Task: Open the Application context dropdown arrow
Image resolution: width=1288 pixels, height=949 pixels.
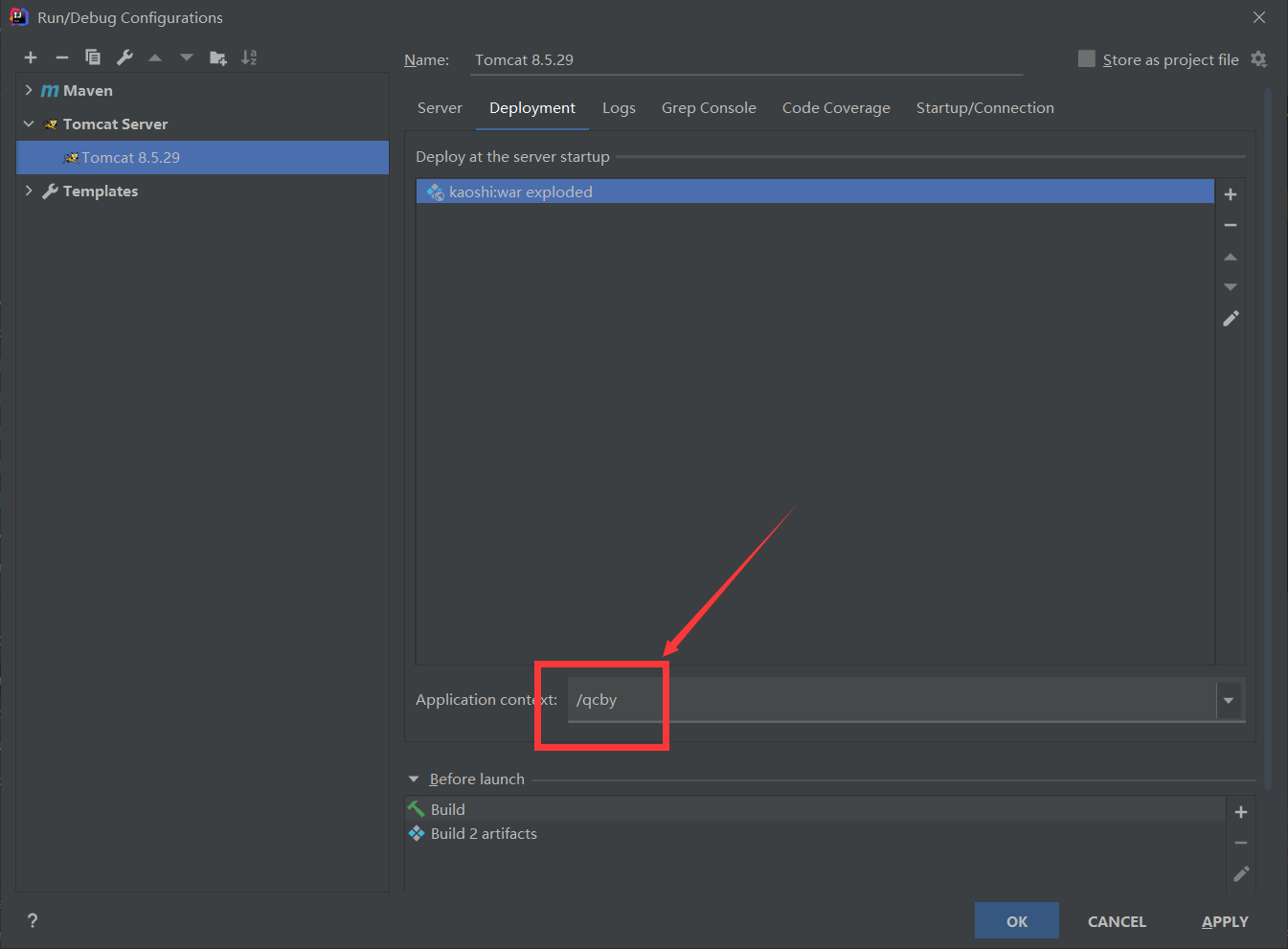Action: coord(1229,700)
